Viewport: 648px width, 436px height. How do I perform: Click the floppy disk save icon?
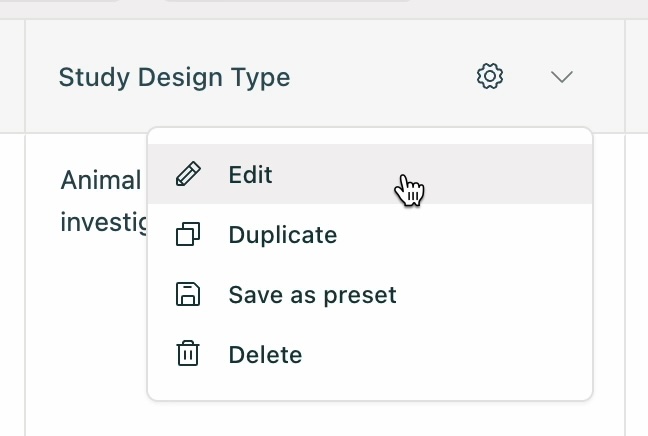[x=188, y=294]
